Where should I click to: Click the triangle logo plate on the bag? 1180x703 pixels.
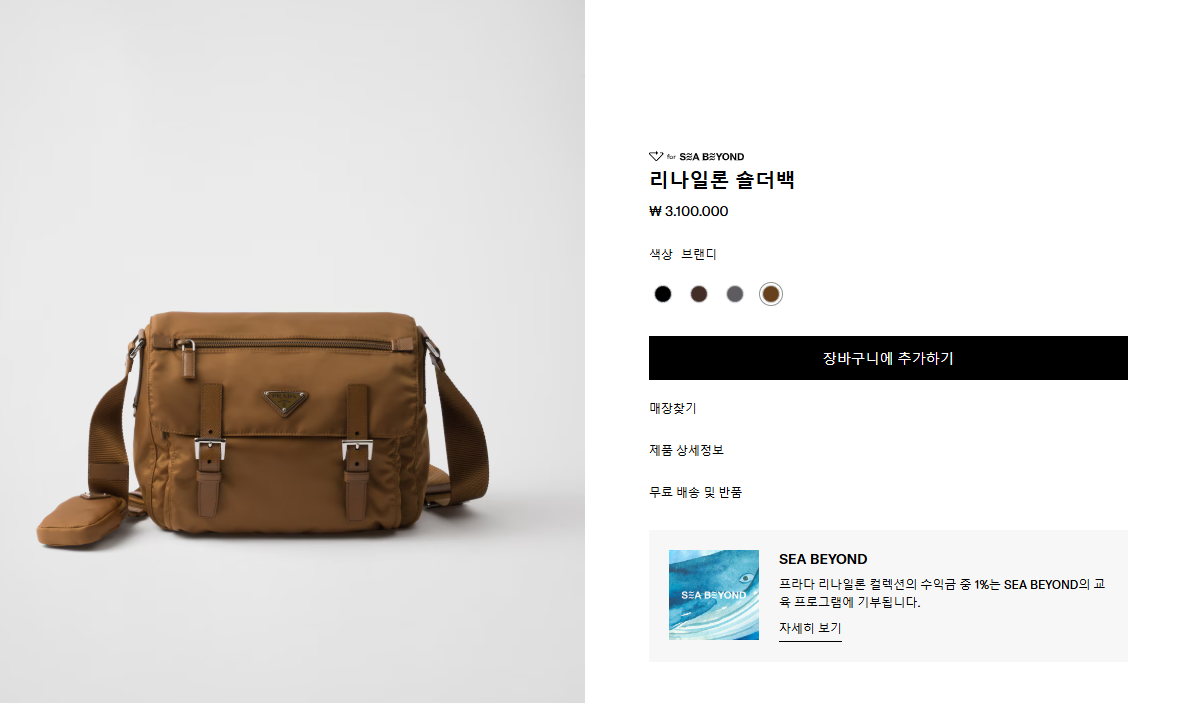(284, 402)
